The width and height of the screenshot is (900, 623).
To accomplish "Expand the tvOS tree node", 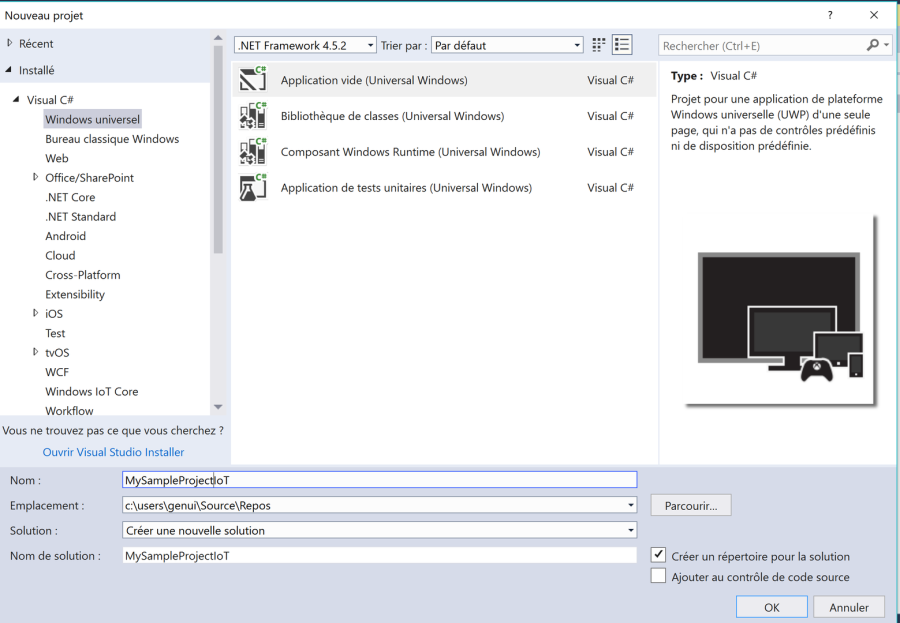I will point(36,352).
